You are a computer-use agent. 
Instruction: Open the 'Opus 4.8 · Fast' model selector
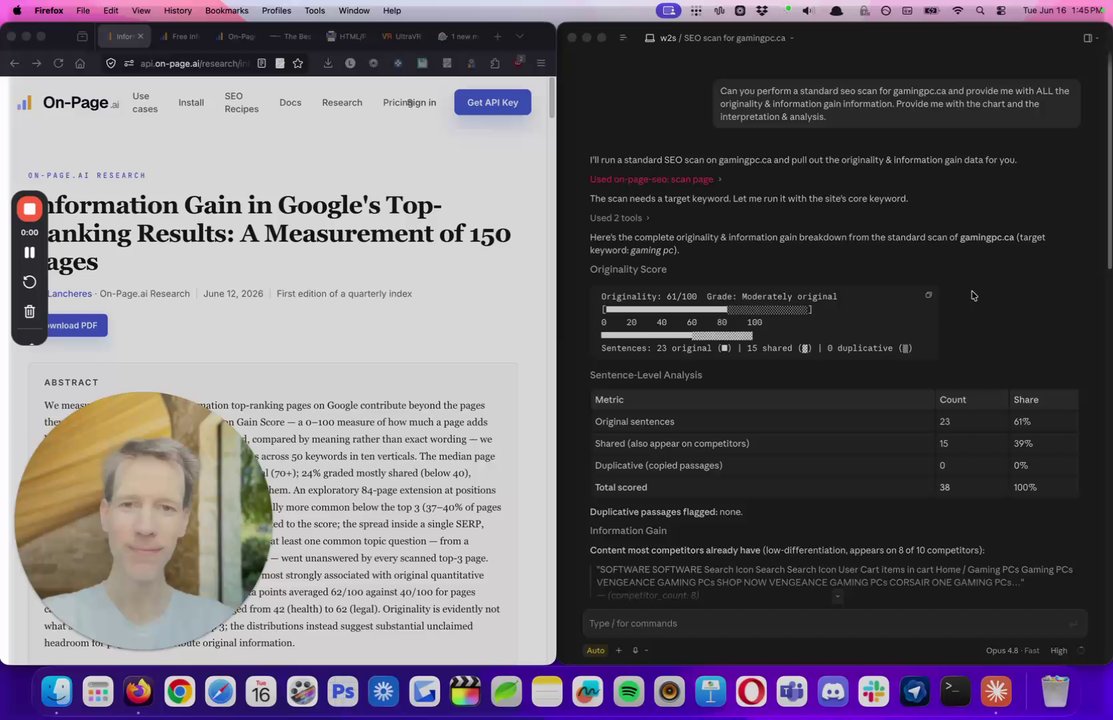(1012, 650)
